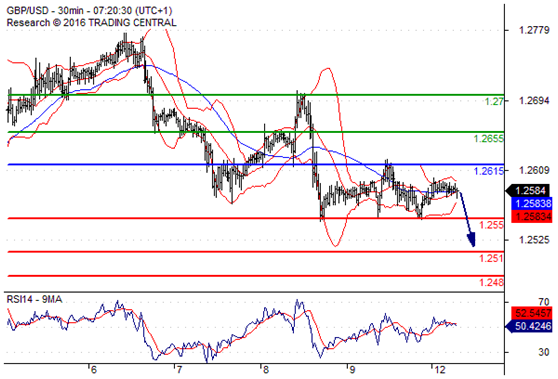Select the 1.255 red support label

point(492,225)
